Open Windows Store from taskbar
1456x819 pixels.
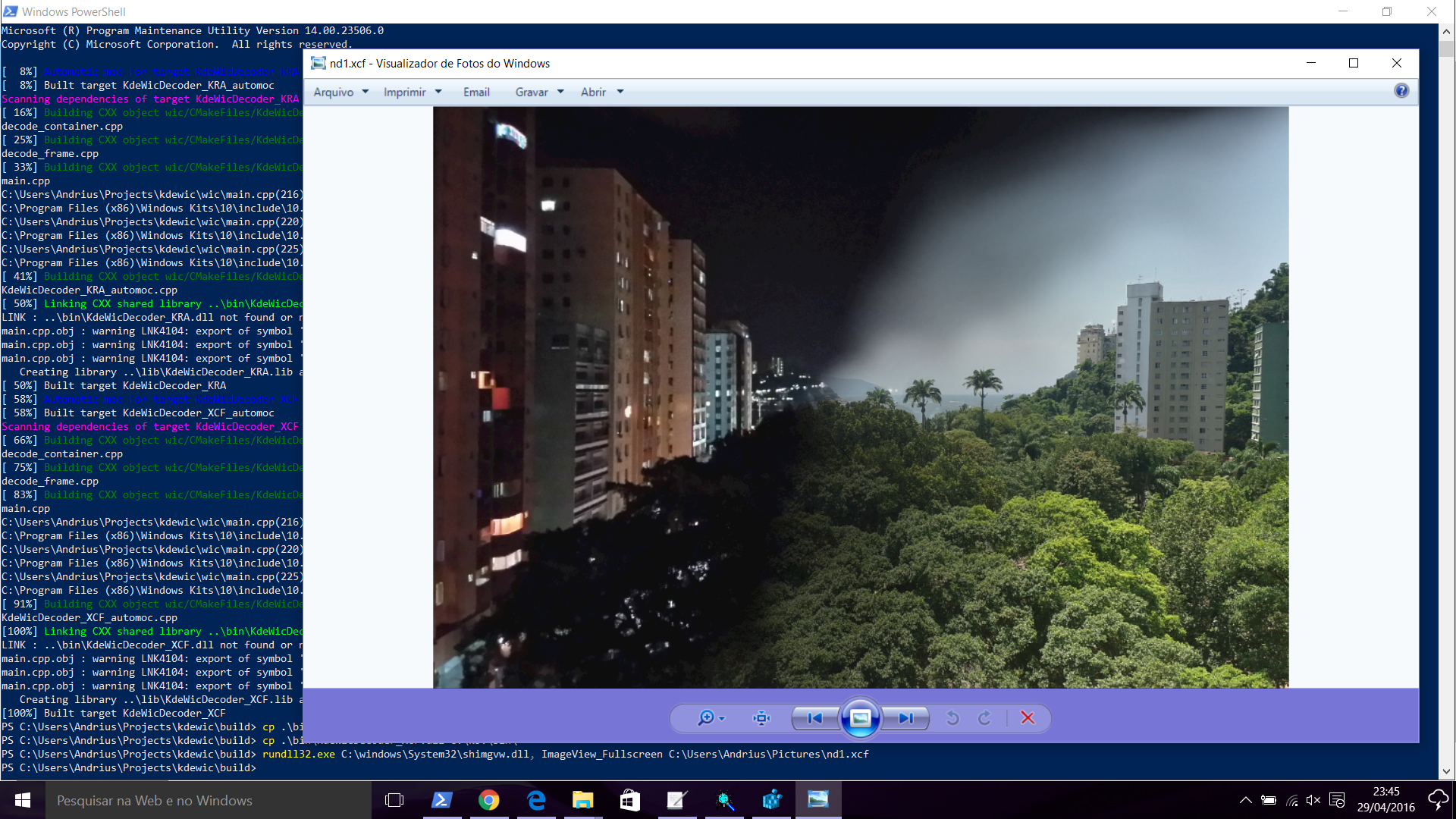tap(630, 800)
